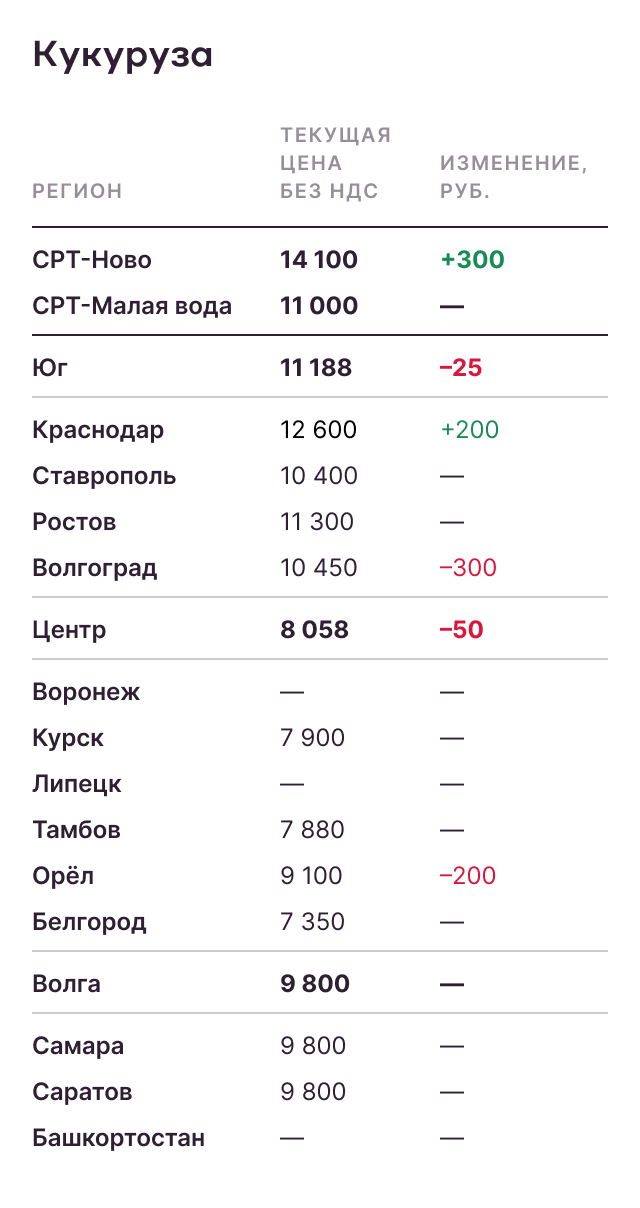Click the Волга group row label
Screen dimensions: 640x1208
(x=66, y=984)
